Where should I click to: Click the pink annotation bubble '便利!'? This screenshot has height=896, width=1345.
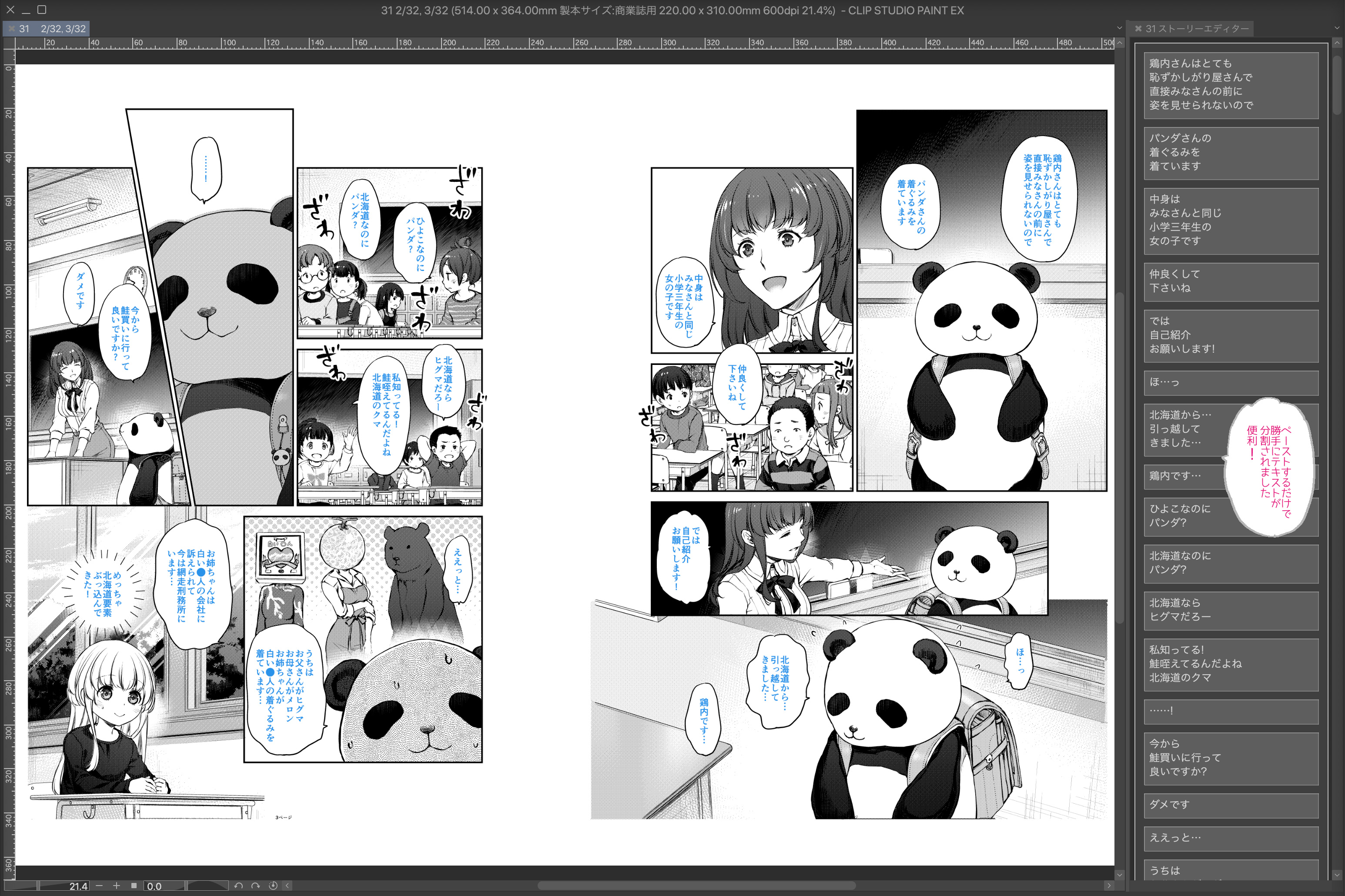(1270, 468)
